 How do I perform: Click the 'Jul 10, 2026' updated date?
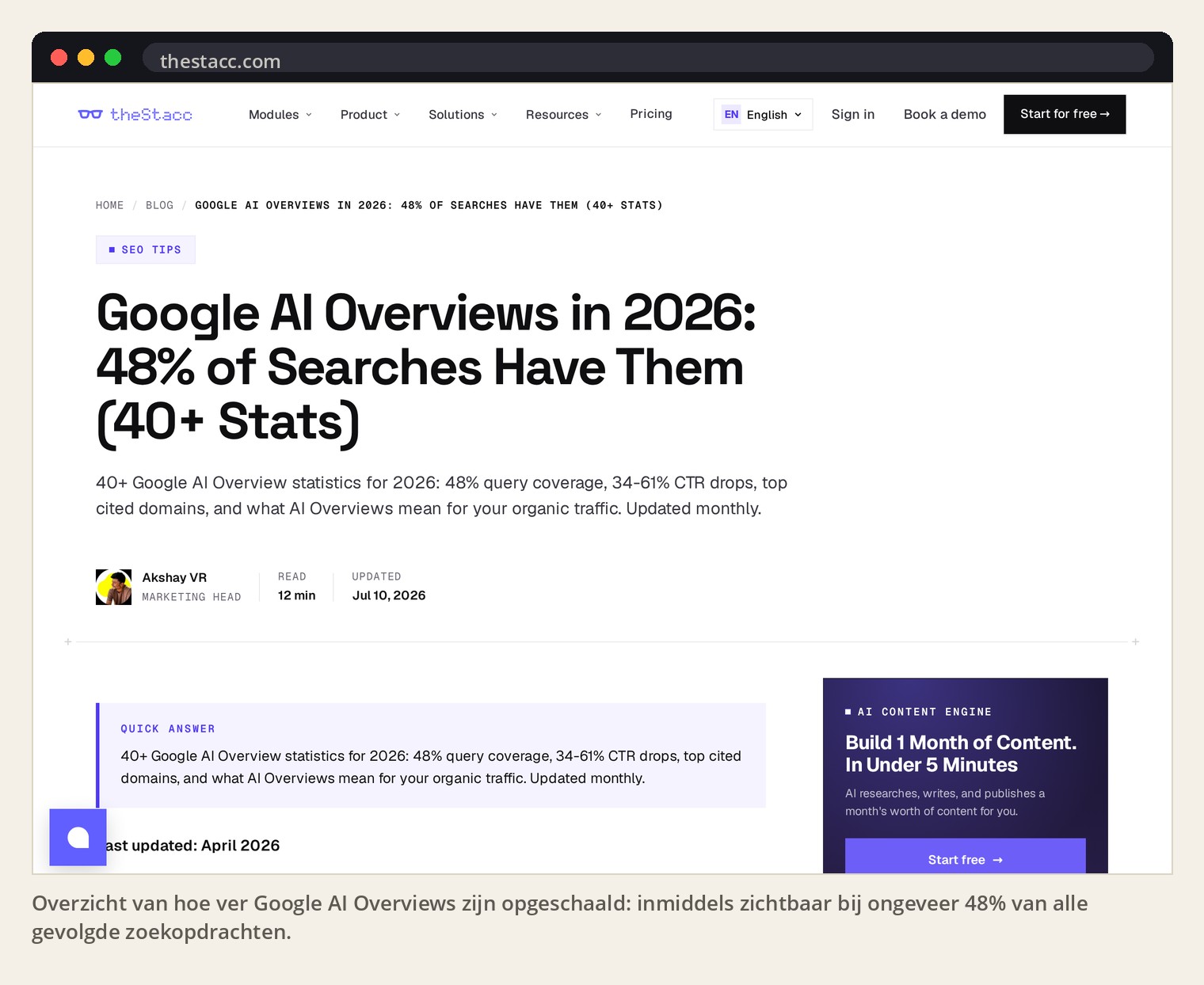tap(389, 595)
